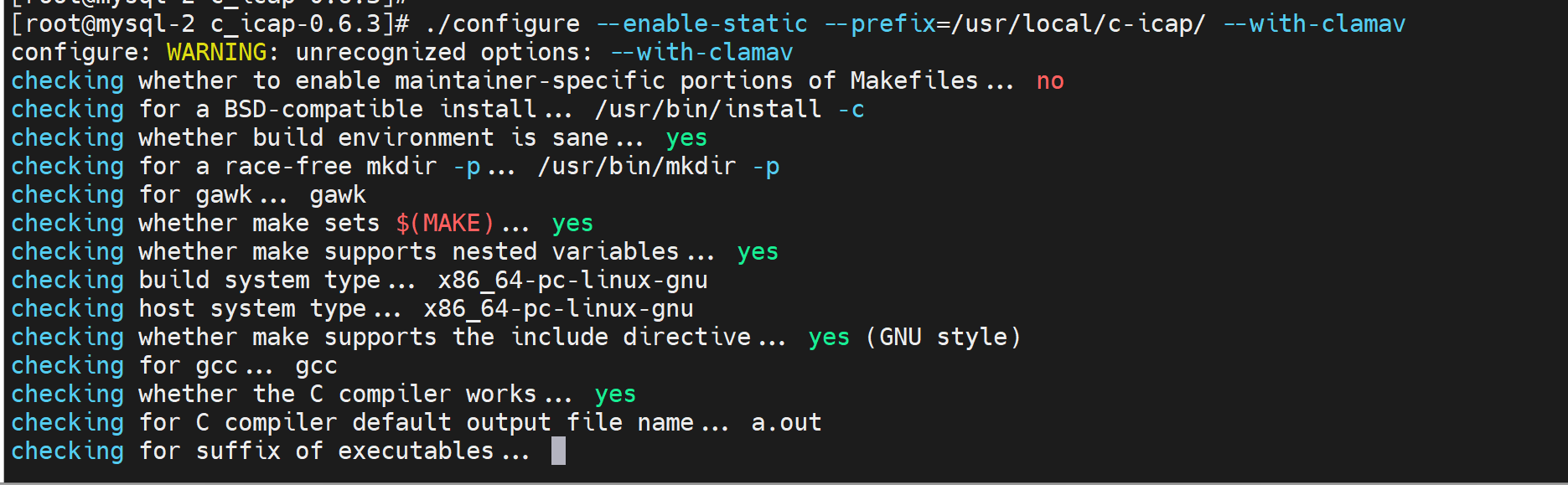Viewport: 1568px width, 485px height.
Task: Click the --enable-static option in the command
Action: [x=701, y=23]
